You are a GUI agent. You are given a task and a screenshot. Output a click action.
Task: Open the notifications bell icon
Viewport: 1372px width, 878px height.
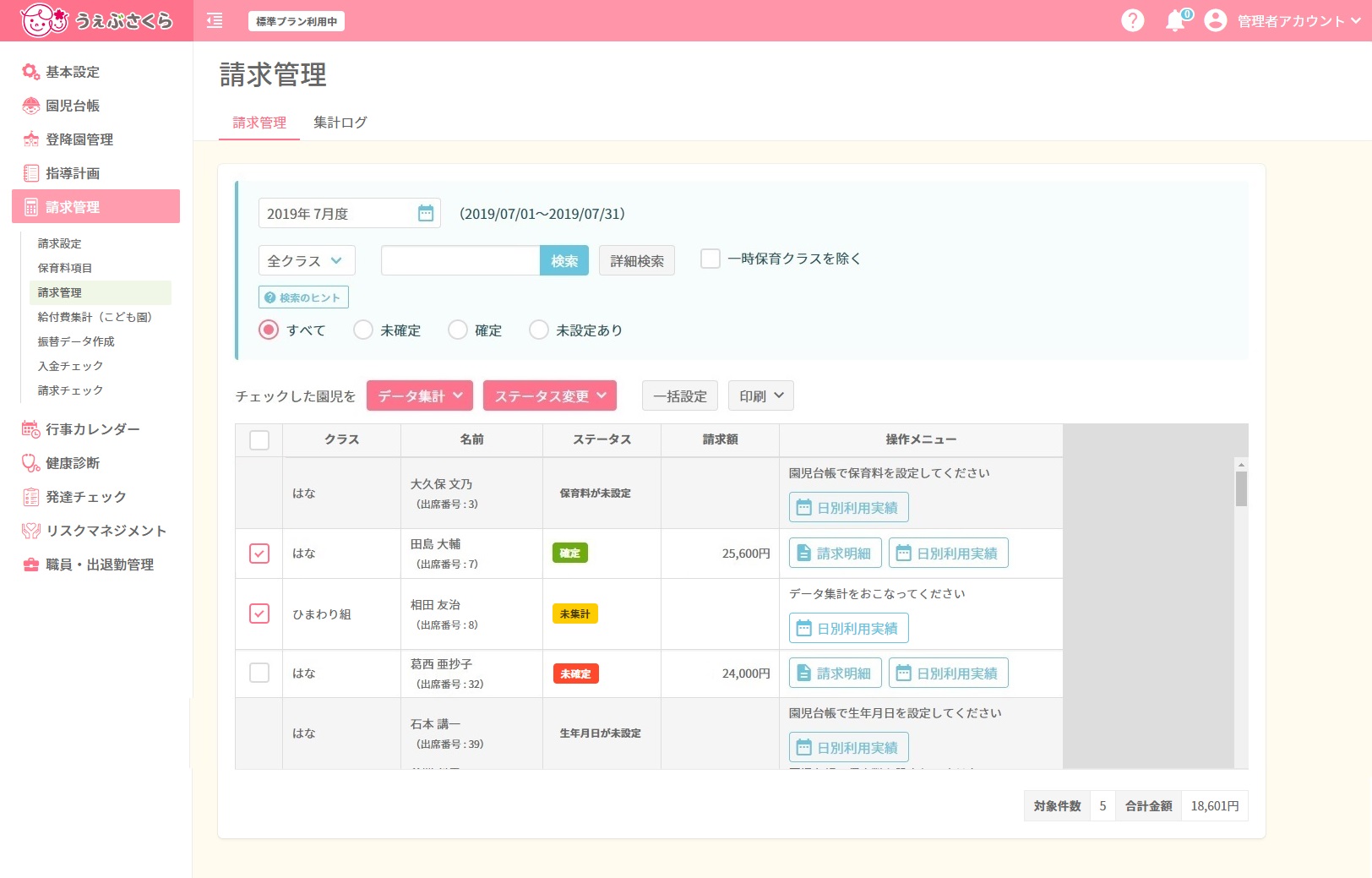[1175, 21]
